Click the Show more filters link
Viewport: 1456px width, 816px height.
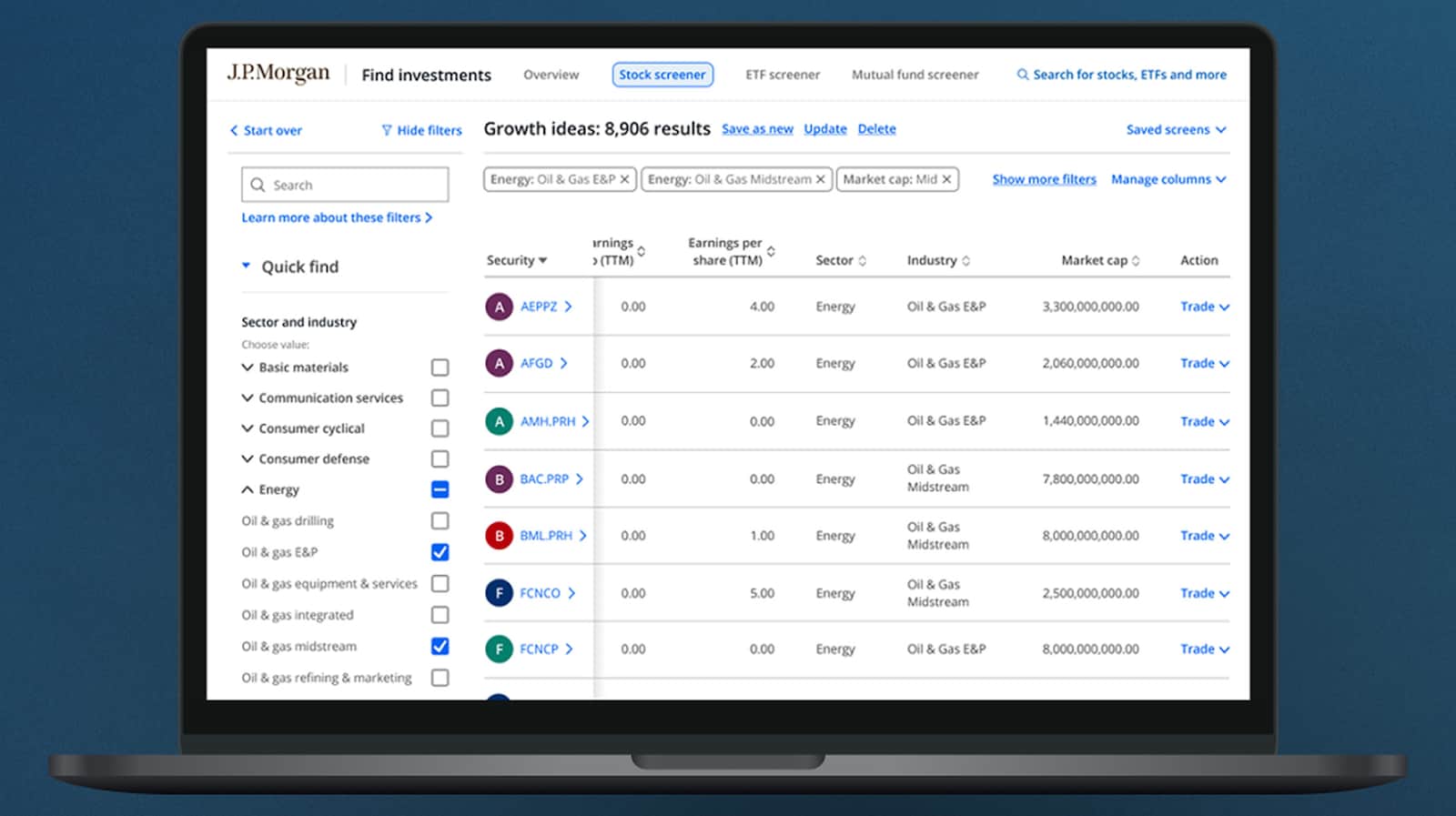point(1044,180)
